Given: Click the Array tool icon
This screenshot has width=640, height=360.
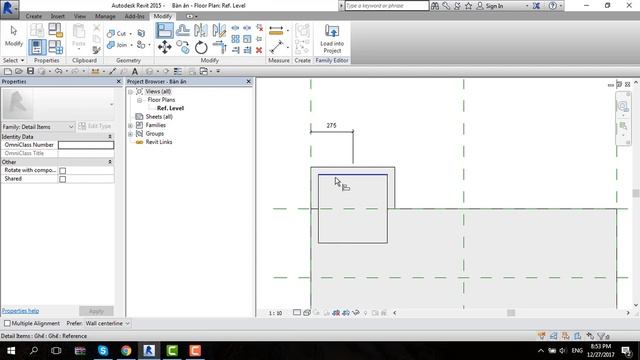Looking at the screenshot, I should tap(236, 39).
